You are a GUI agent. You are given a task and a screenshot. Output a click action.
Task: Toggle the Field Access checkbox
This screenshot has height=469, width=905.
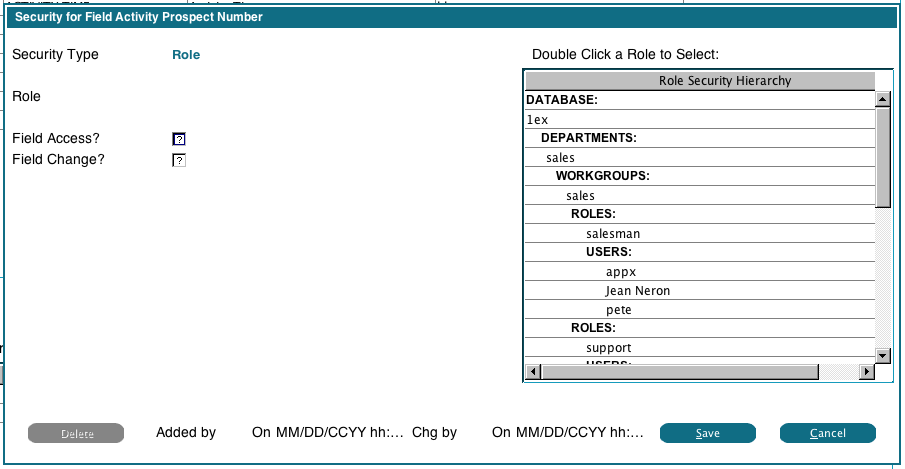pos(180,139)
